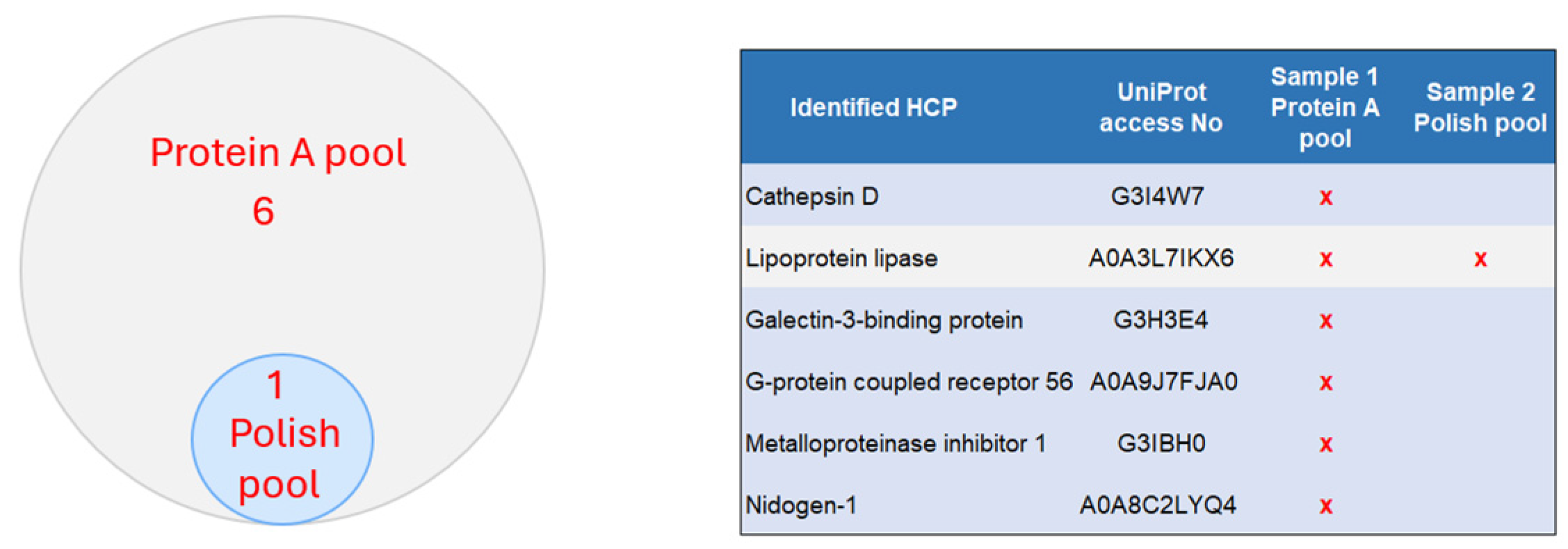Click Lipoprotein lipase's Polish pool x mark
The width and height of the screenshot is (1568, 549).
1480,259
